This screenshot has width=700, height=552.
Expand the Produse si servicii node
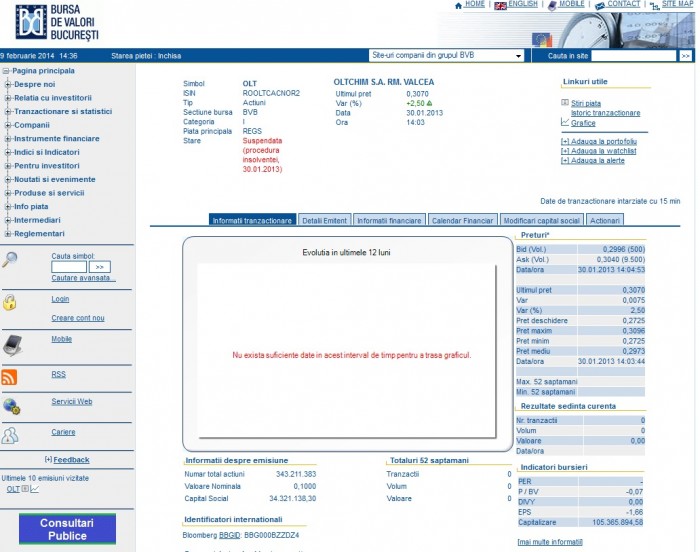click(8, 193)
